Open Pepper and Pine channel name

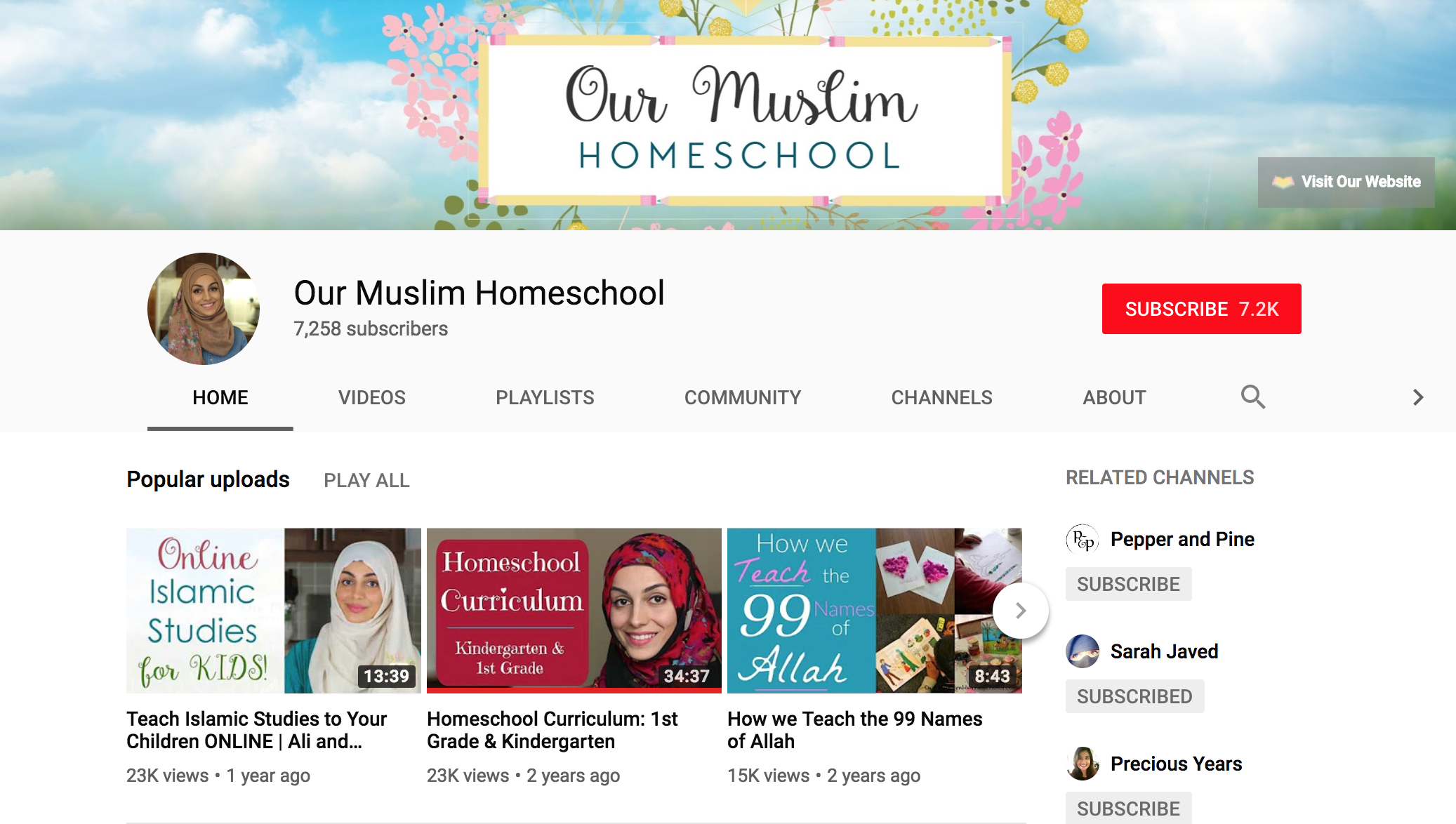point(1182,539)
